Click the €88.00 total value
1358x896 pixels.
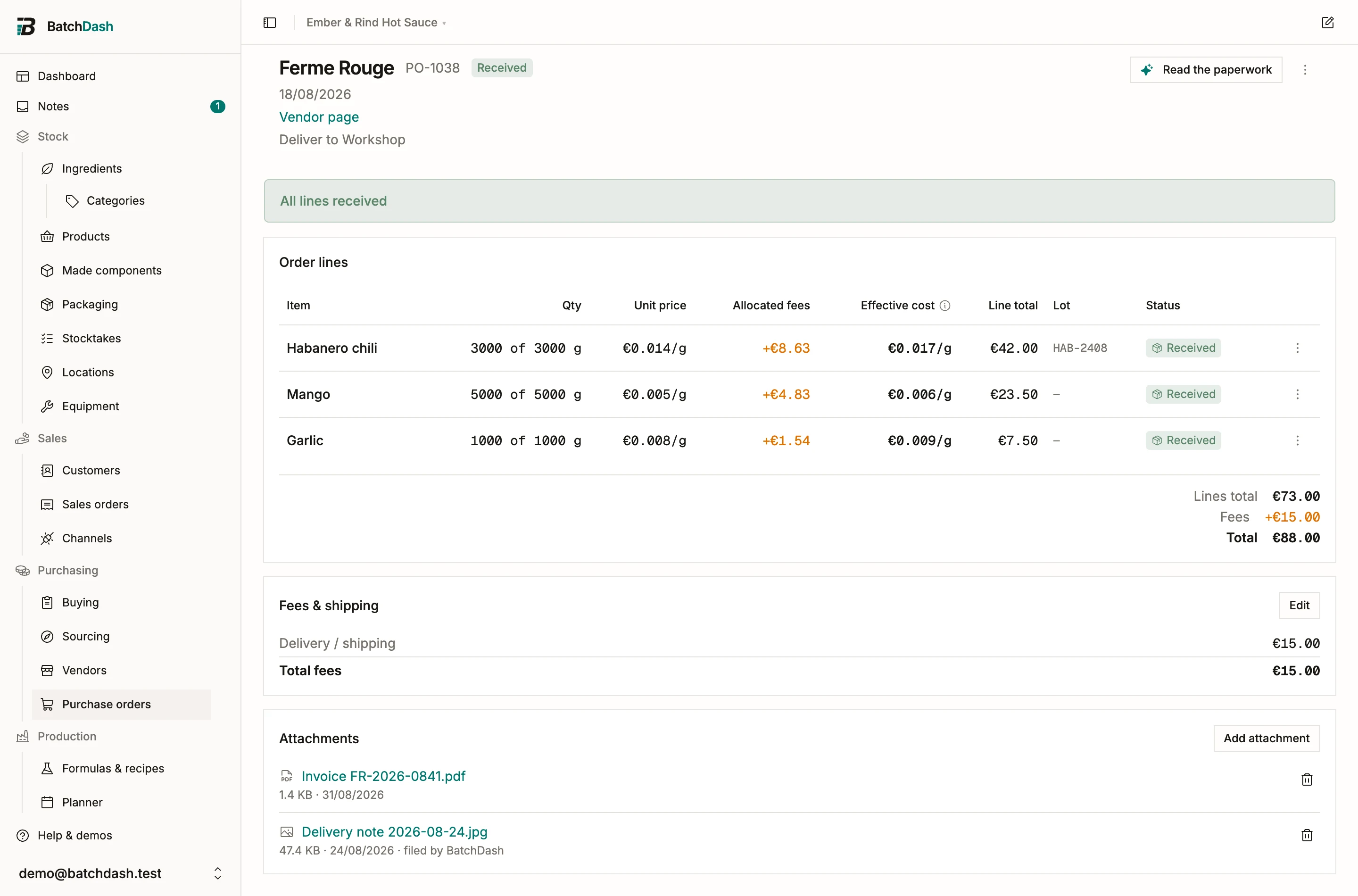point(1296,538)
